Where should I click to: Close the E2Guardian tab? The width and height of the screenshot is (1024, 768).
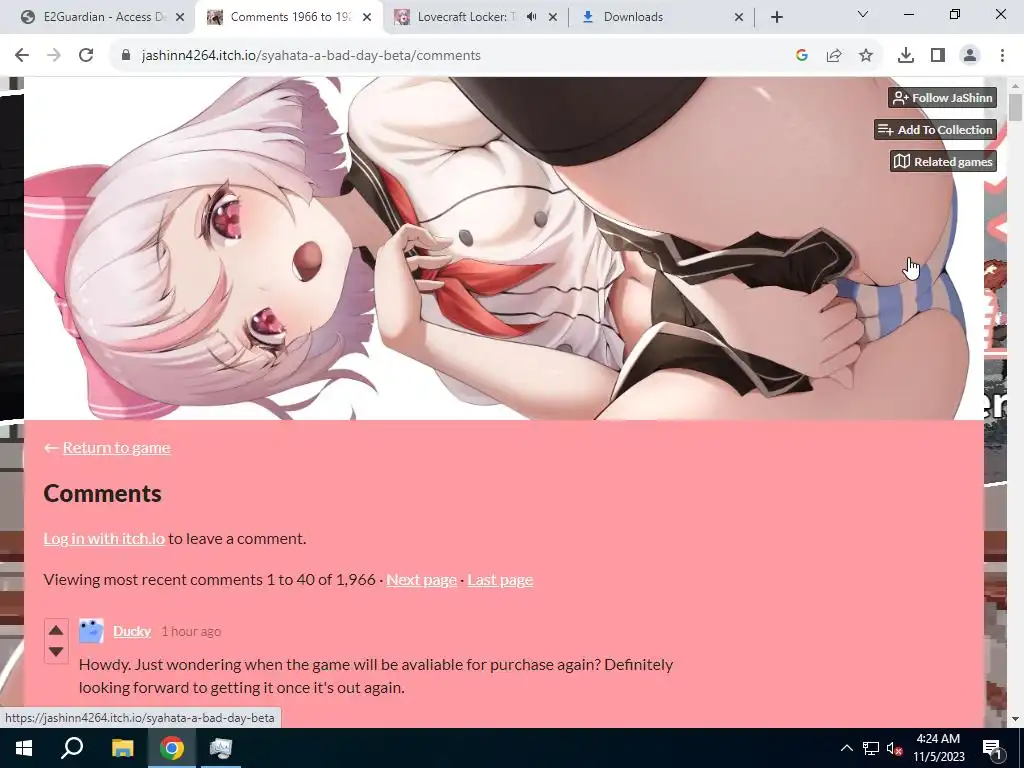pos(181,17)
